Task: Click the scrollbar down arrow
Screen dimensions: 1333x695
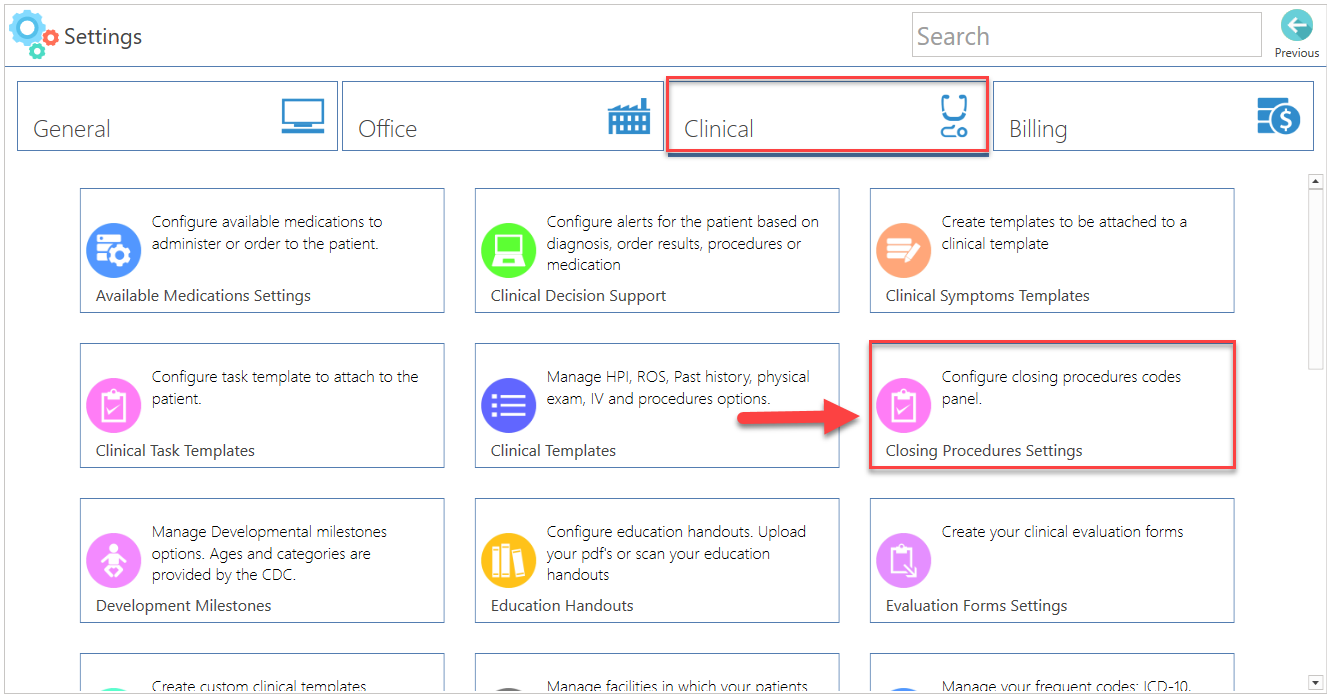Action: (1316, 682)
